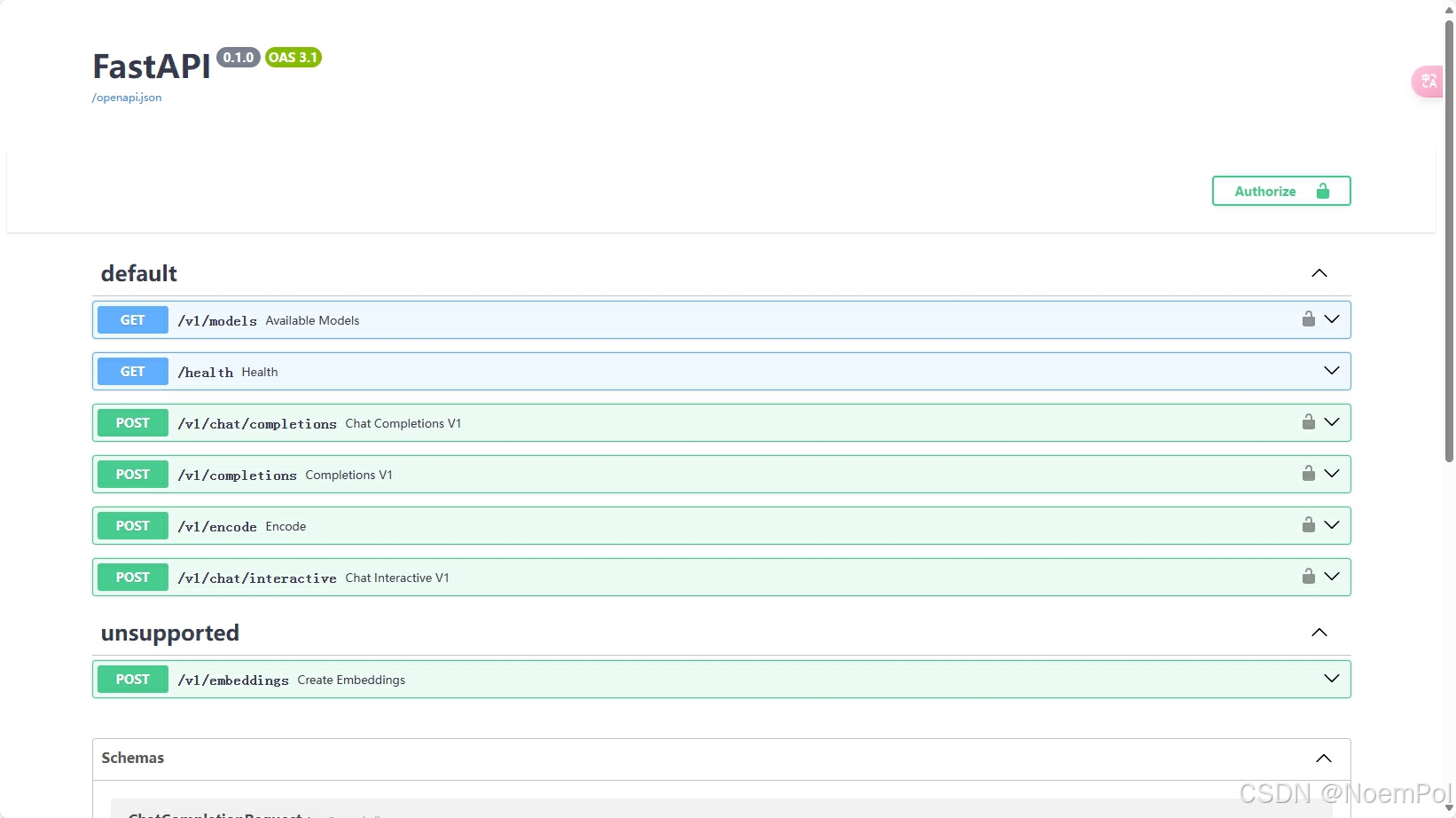Image resolution: width=1456 pixels, height=818 pixels.
Task: Collapse the default section arrow
Action: (1319, 272)
